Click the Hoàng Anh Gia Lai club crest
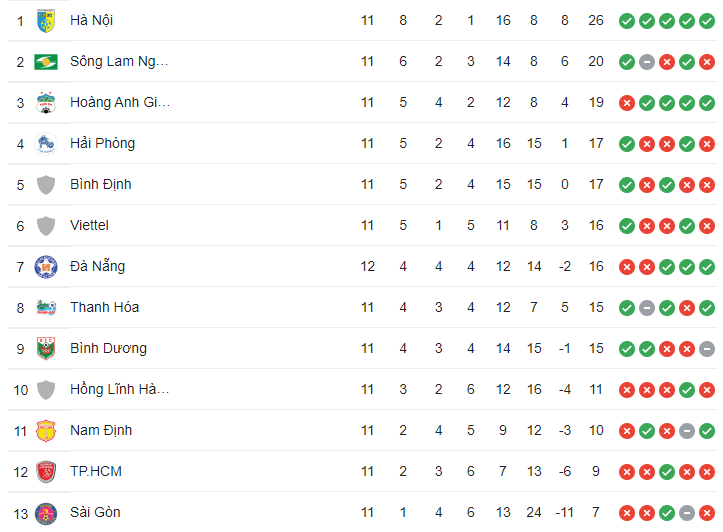Image resolution: width=723 pixels, height=532 pixels. [46, 103]
